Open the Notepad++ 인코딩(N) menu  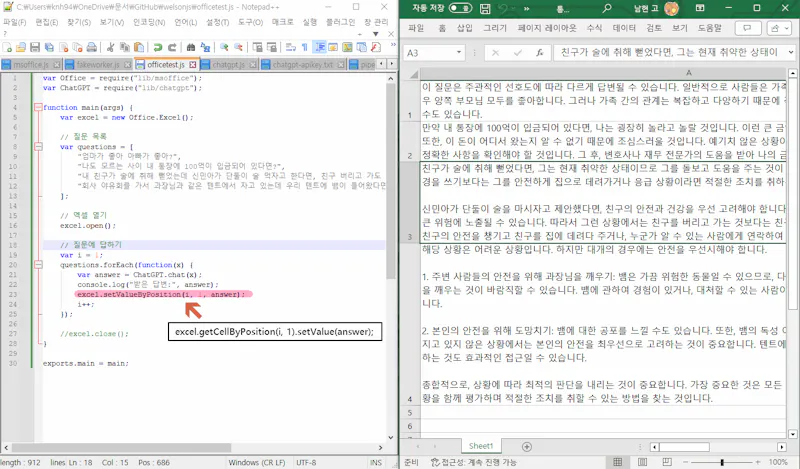(x=148, y=22)
